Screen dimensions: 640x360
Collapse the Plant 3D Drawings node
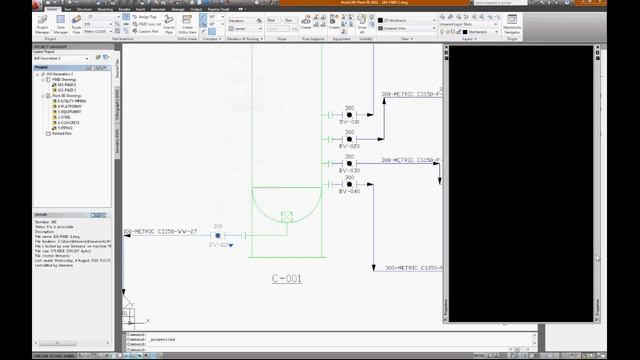coord(43,96)
